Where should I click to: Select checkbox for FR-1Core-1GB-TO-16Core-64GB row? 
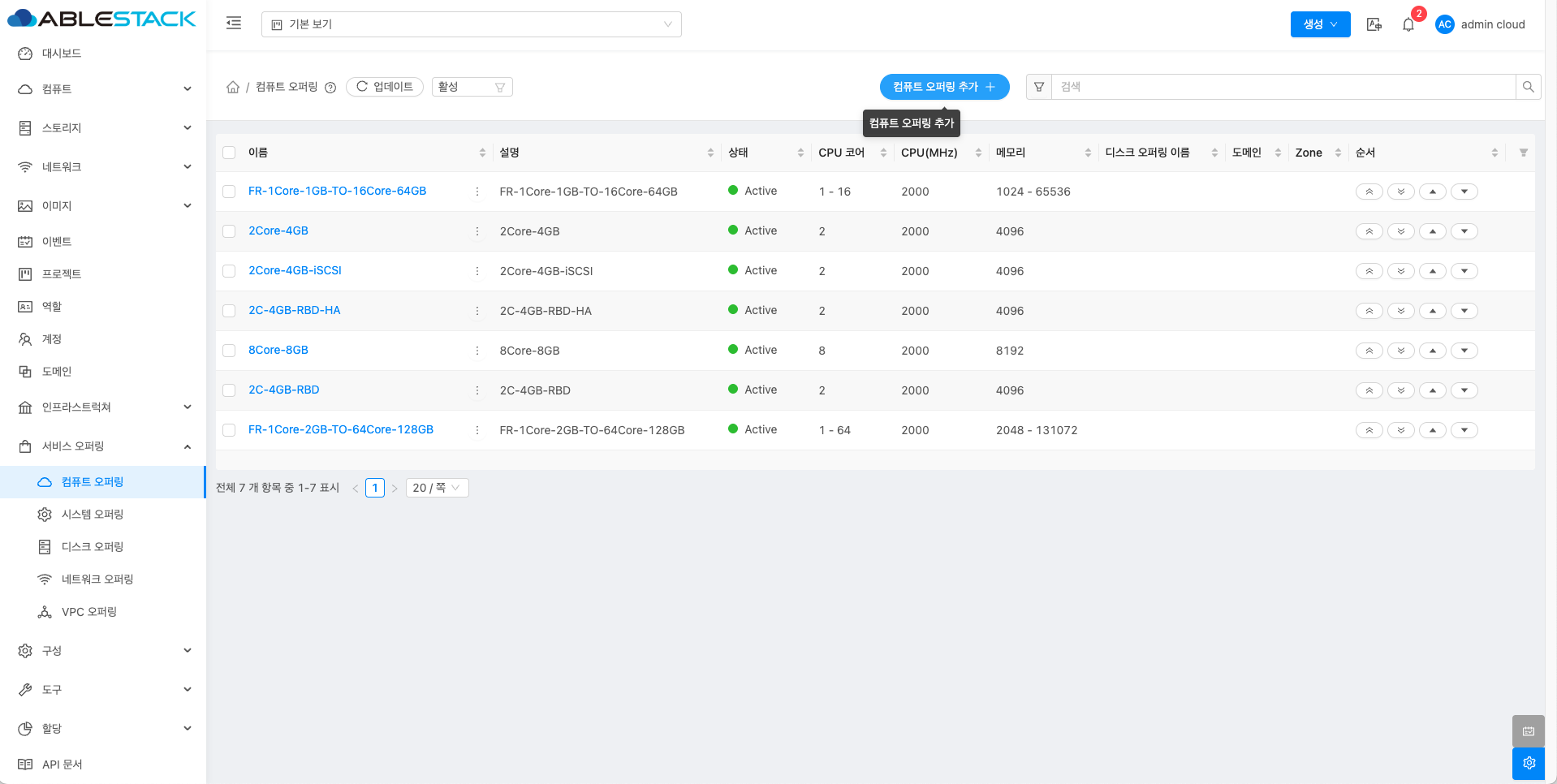tap(229, 192)
